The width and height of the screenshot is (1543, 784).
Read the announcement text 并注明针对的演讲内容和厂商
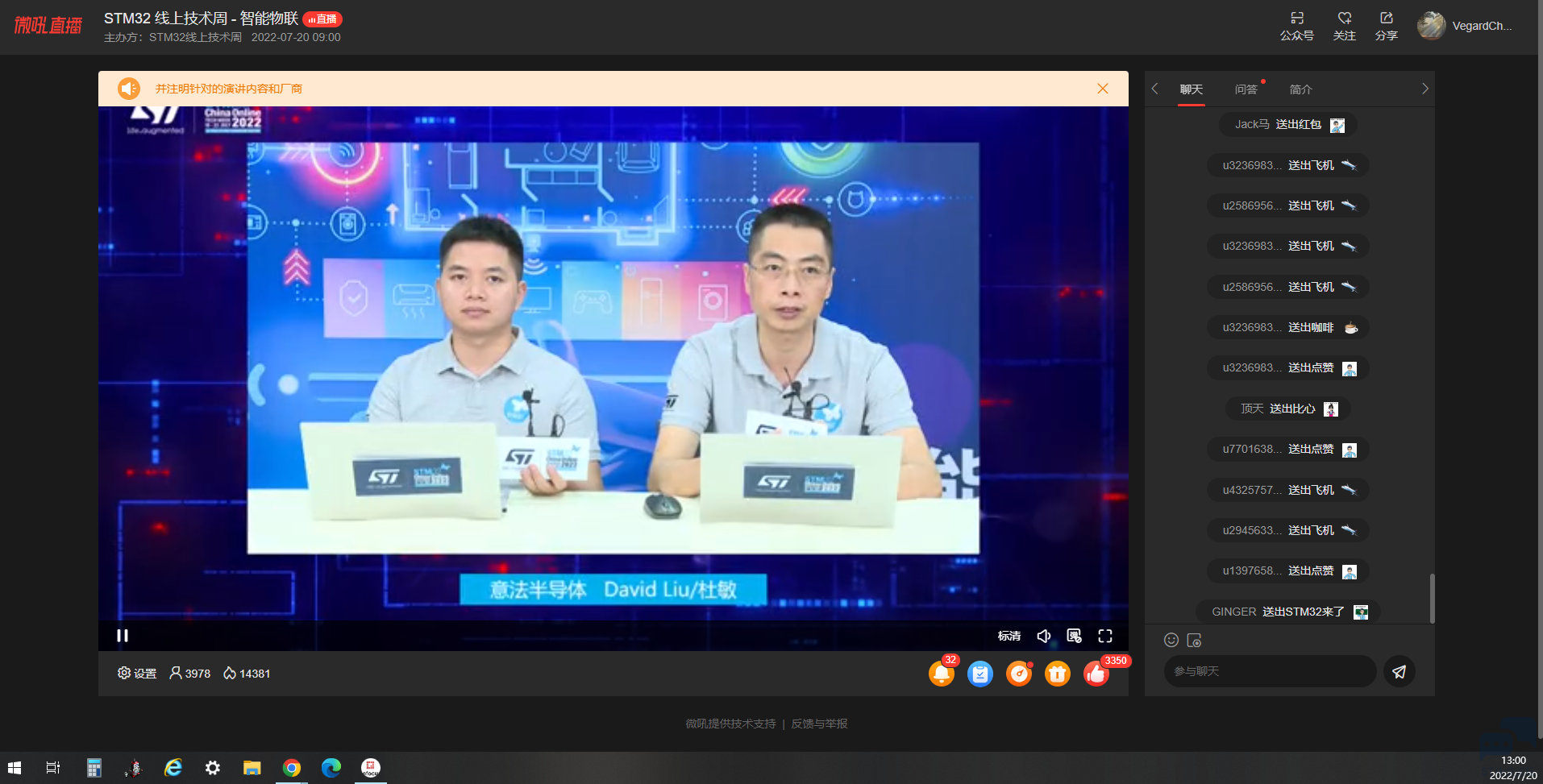[x=229, y=89]
